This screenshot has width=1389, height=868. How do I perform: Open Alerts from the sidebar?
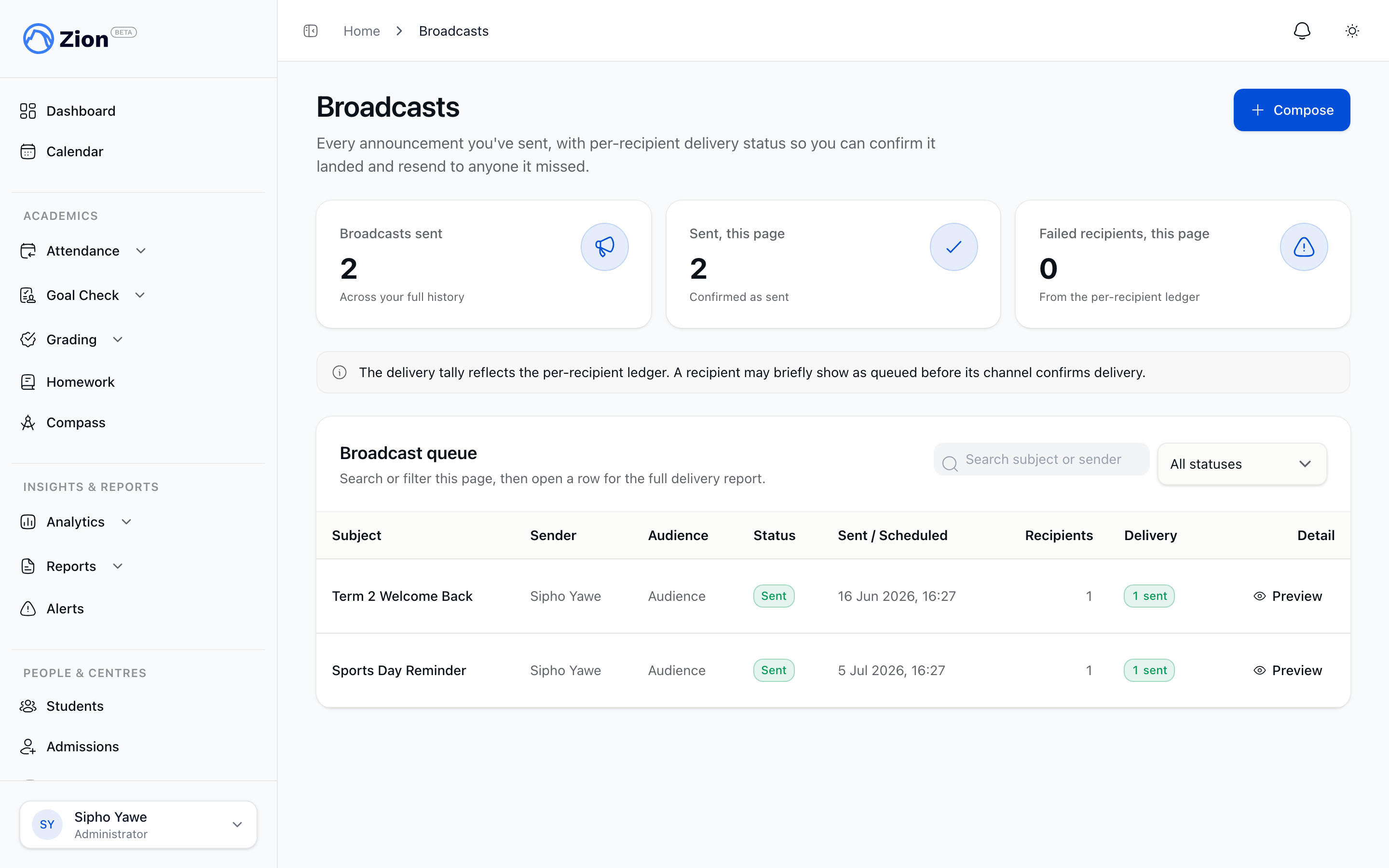[x=65, y=609]
